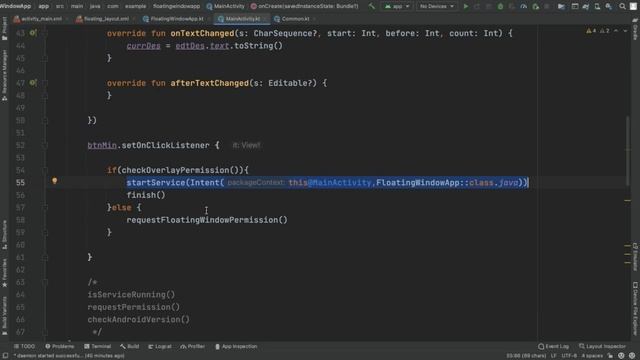The height and width of the screenshot is (360, 640).
Task: Open the No Devices target dropdown
Action: pos(436,6)
